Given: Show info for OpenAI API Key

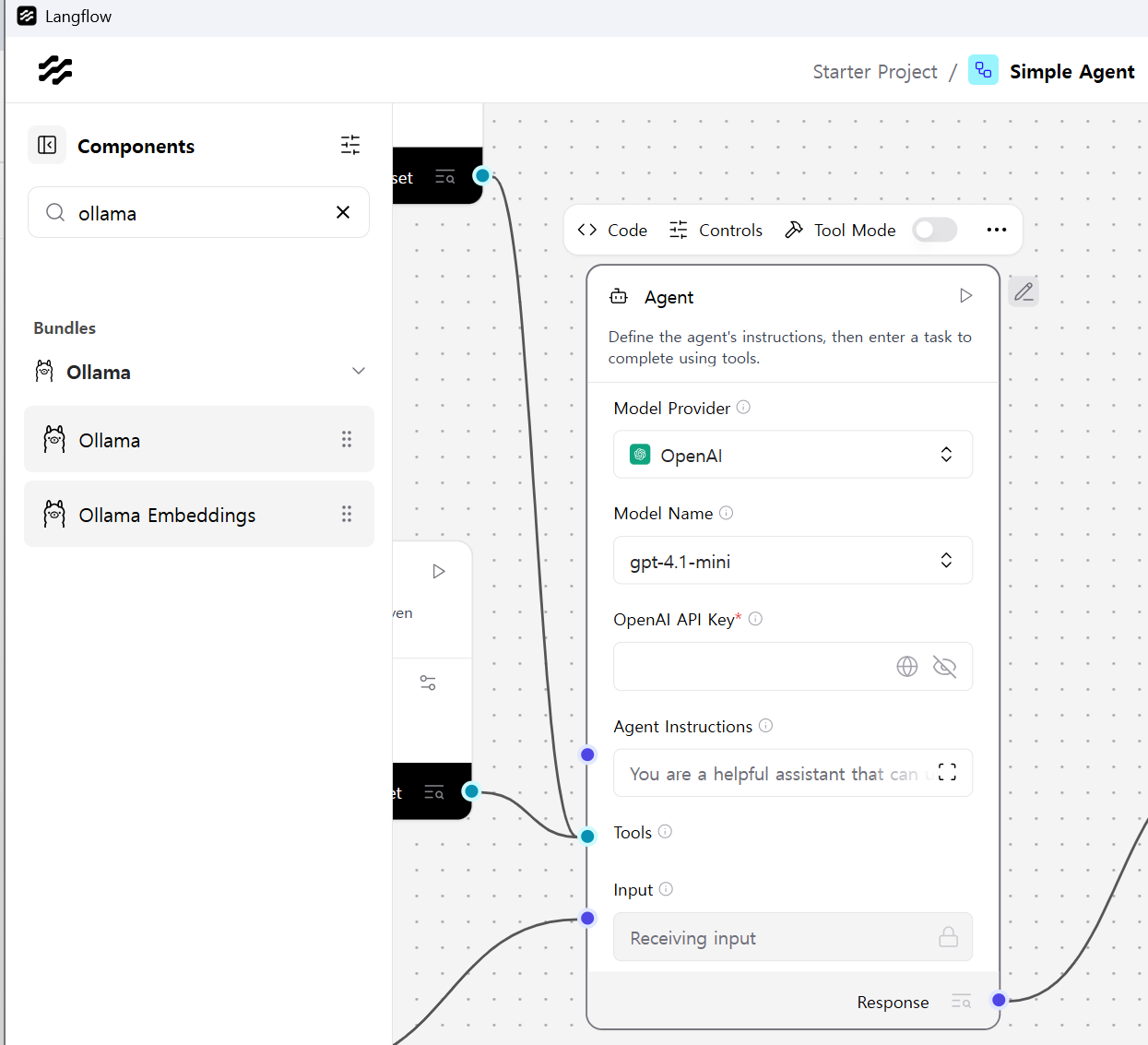Looking at the screenshot, I should pyautogui.click(x=755, y=619).
